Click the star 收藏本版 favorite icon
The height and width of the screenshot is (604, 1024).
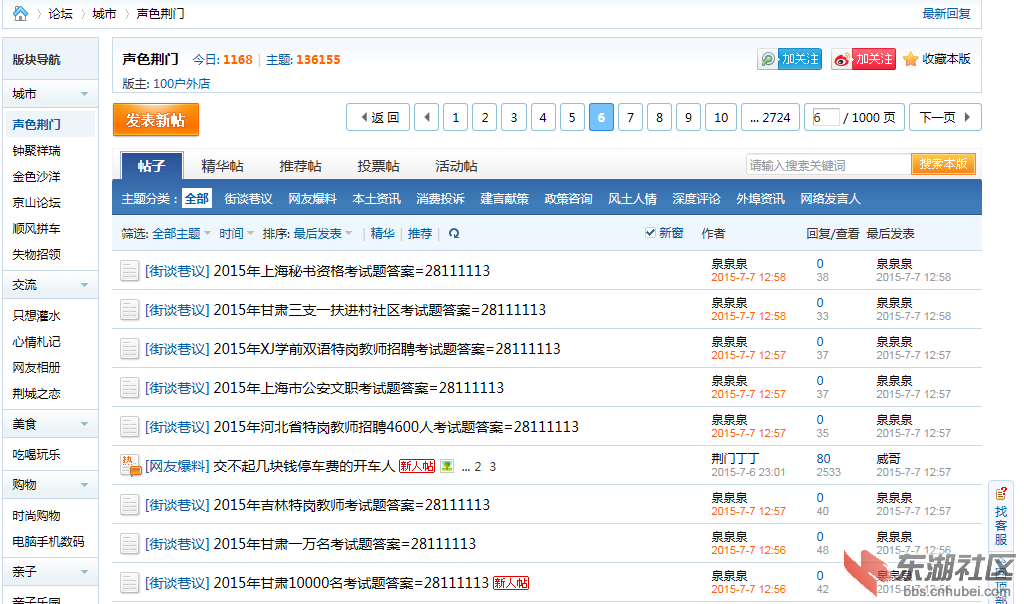[x=910, y=59]
